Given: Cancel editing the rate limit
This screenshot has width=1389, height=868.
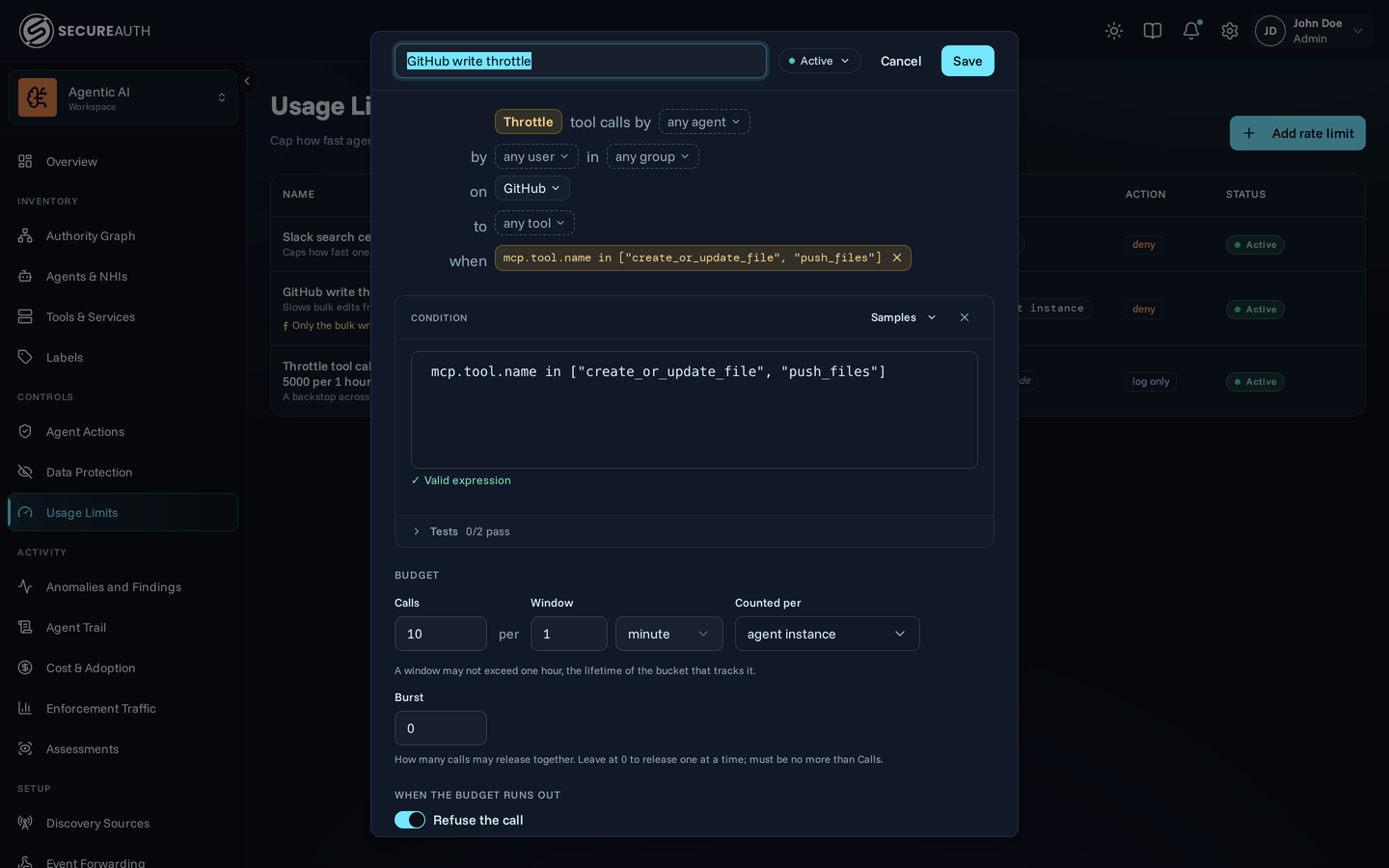Looking at the screenshot, I should pos(901,61).
